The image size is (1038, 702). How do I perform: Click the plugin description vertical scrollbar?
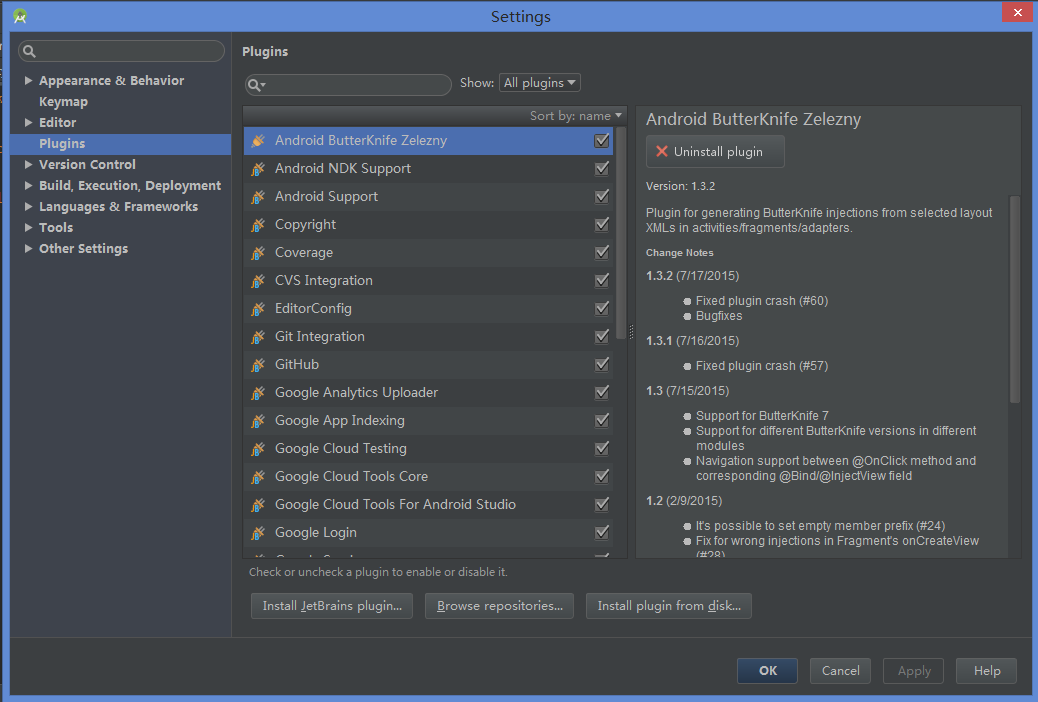1015,300
